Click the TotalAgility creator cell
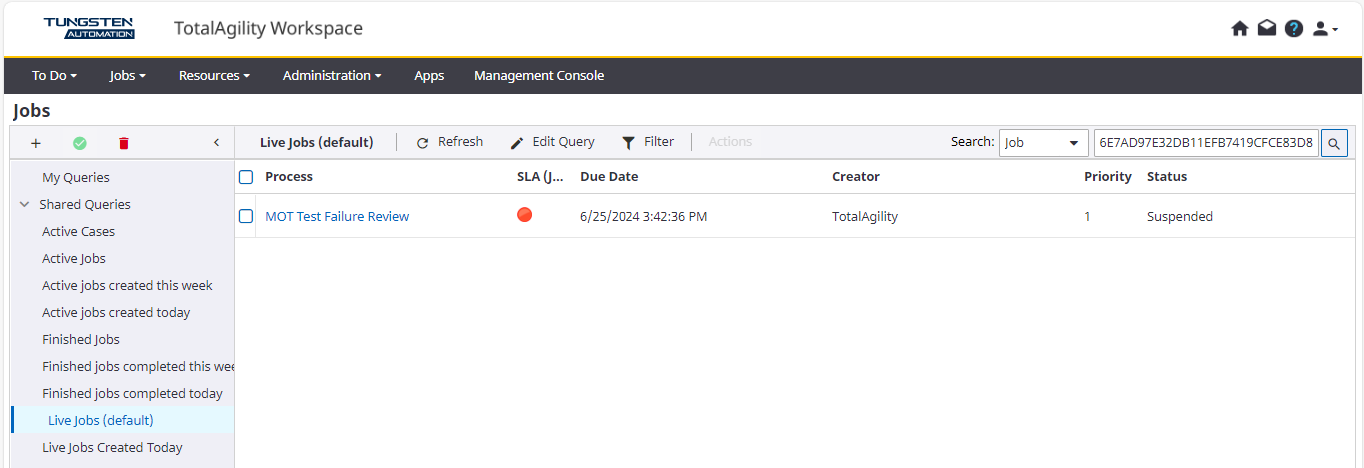 coord(865,216)
